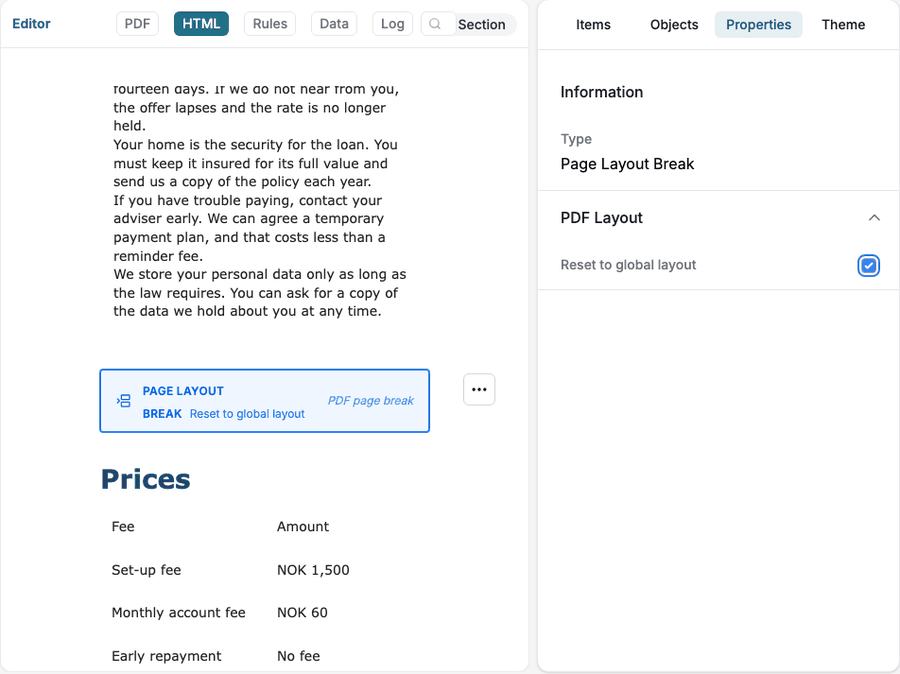Switch to the Items panel tab
Image resolution: width=900 pixels, height=674 pixels.
pyautogui.click(x=593, y=25)
